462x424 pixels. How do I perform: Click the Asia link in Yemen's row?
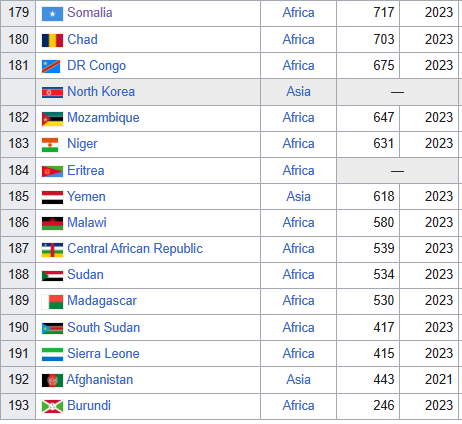tap(298, 197)
